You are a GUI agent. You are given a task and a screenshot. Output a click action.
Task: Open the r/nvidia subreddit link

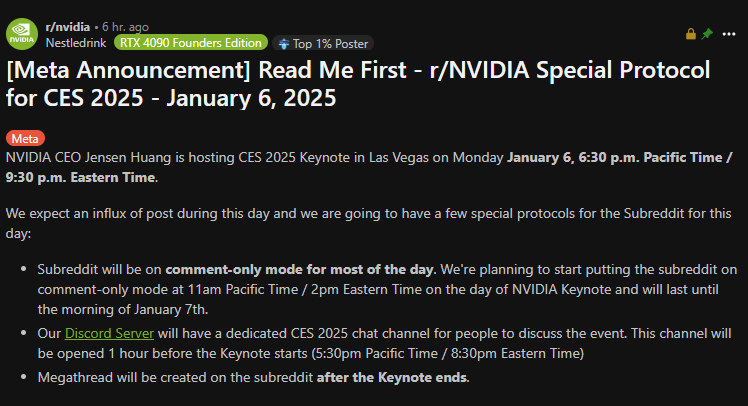tap(66, 27)
